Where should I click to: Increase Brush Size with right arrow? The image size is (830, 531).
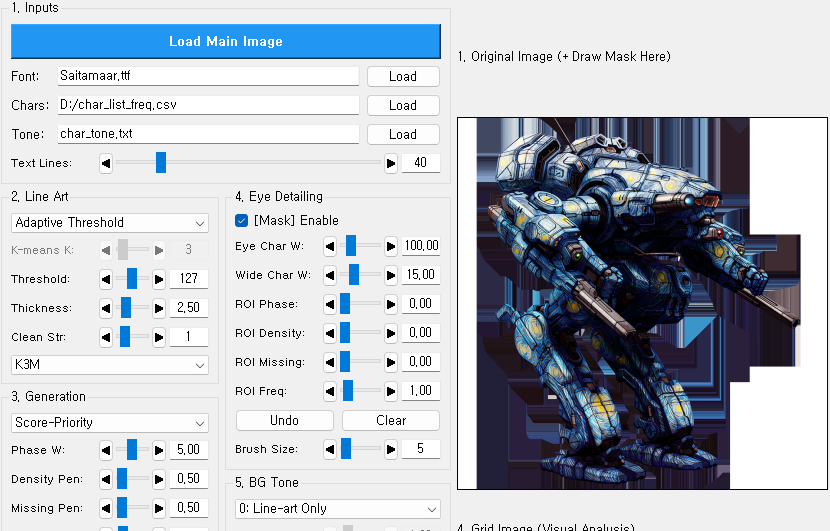tap(391, 449)
